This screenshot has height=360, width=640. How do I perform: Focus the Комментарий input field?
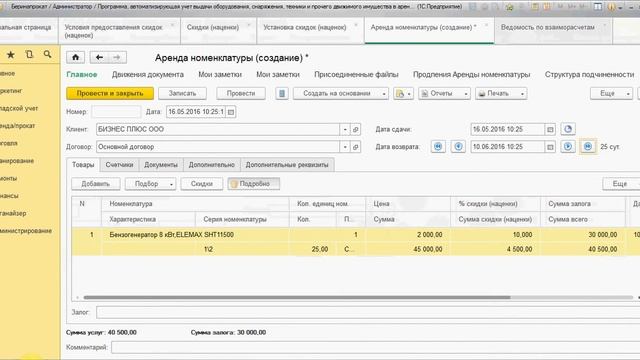[x=376, y=347]
